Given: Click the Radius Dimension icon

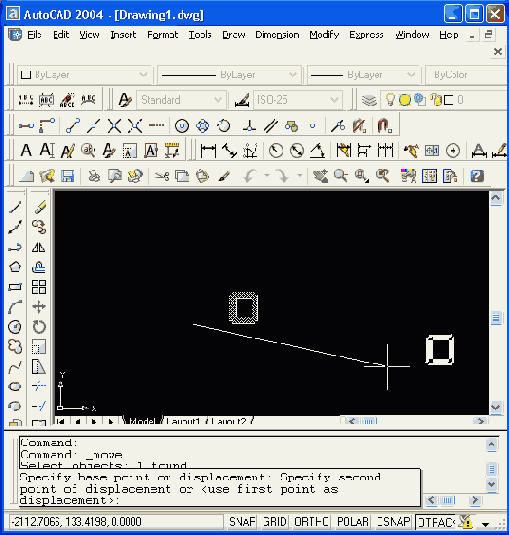Looking at the screenshot, I should point(276,150).
